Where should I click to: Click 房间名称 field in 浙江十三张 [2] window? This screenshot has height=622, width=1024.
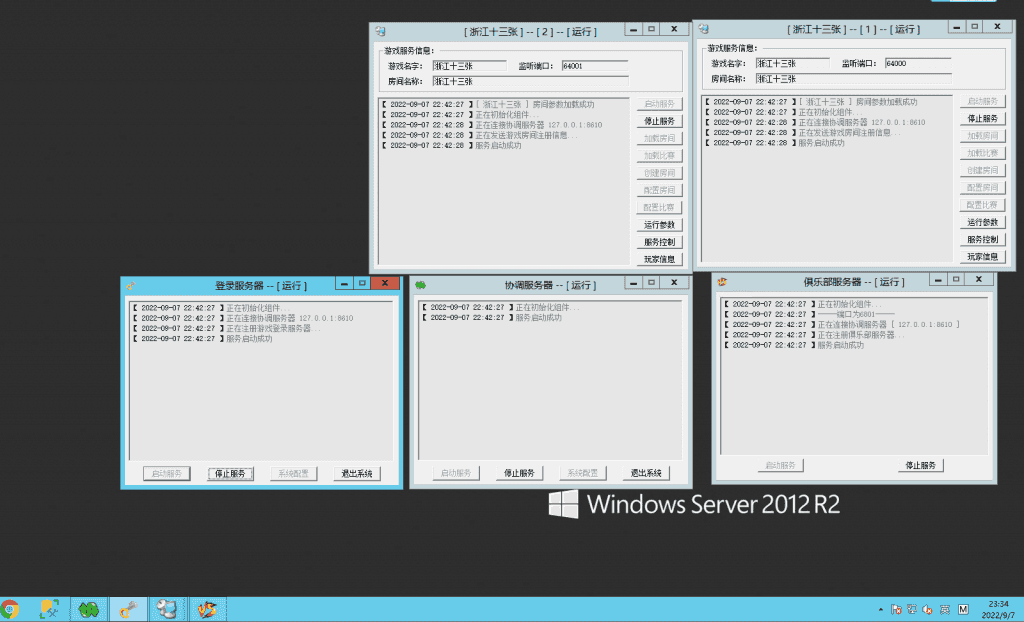pyautogui.click(x=530, y=82)
